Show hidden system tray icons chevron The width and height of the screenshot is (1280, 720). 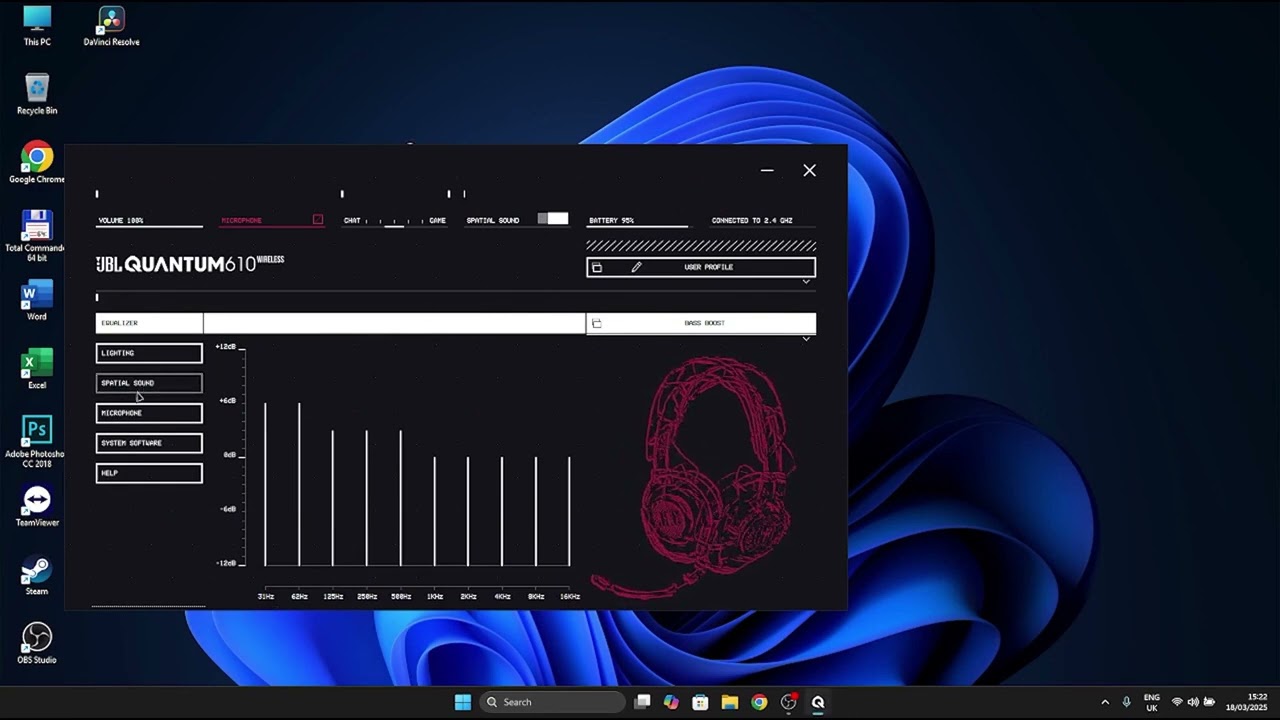[x=1105, y=702]
